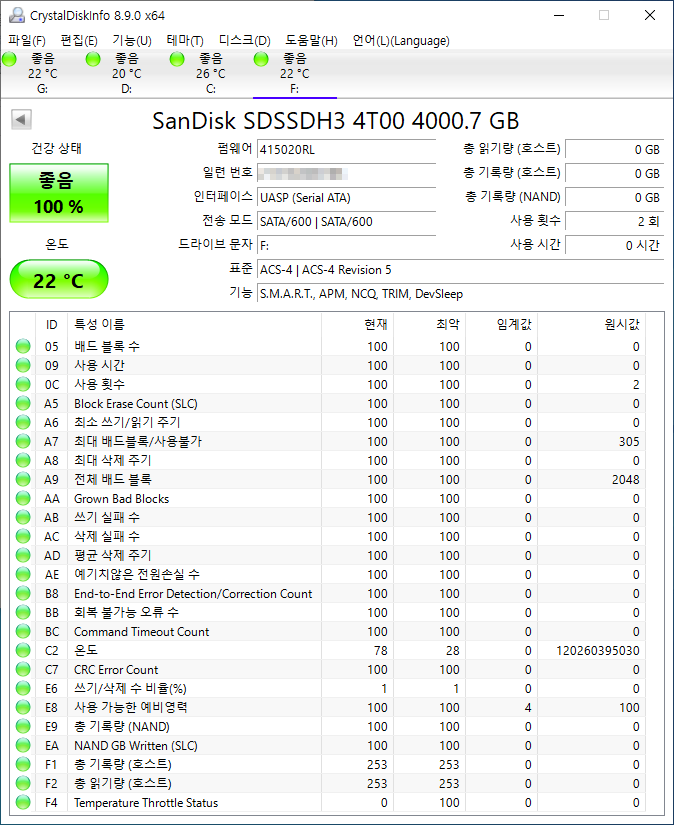The width and height of the screenshot is (674, 825).
Task: Click the transfer mode field SATA/600 | SATA/600
Action: click(x=346, y=222)
